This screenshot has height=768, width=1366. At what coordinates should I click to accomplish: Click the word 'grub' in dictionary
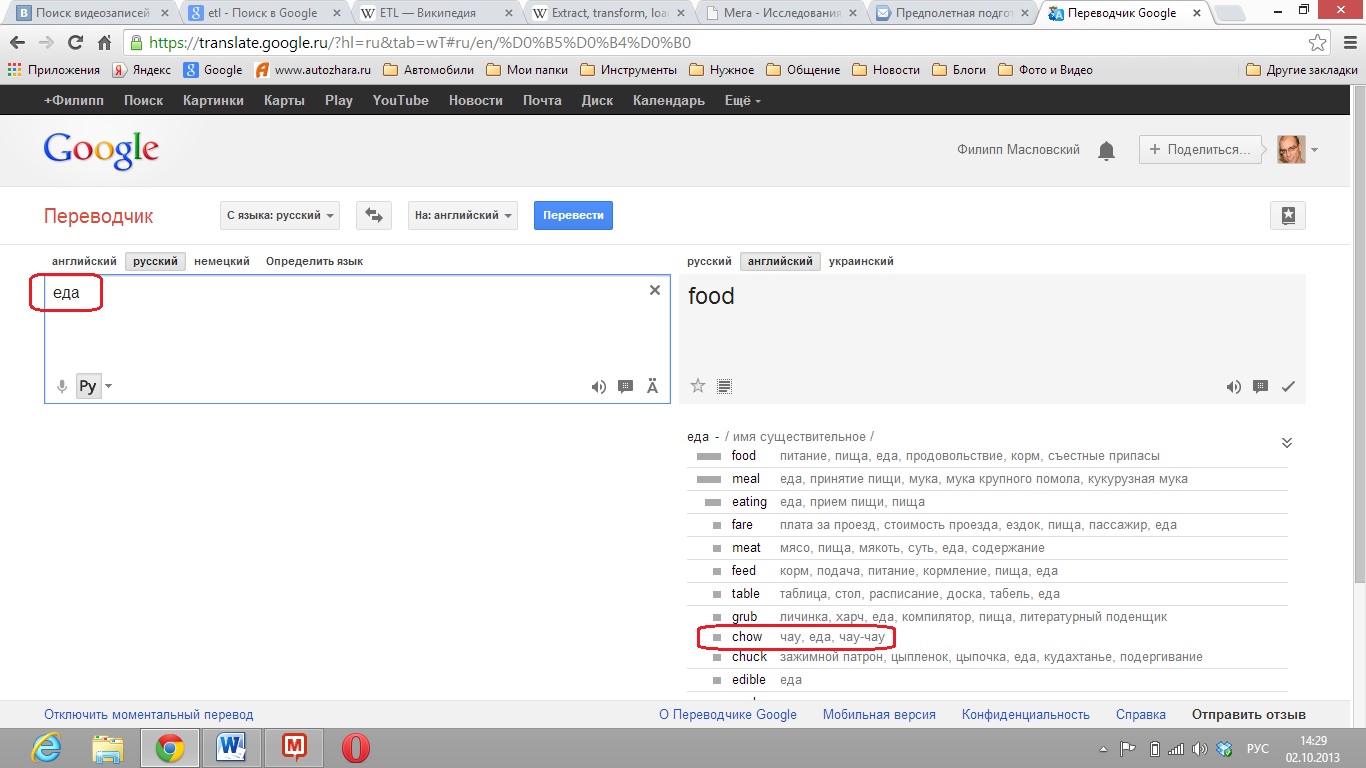[x=744, y=617]
